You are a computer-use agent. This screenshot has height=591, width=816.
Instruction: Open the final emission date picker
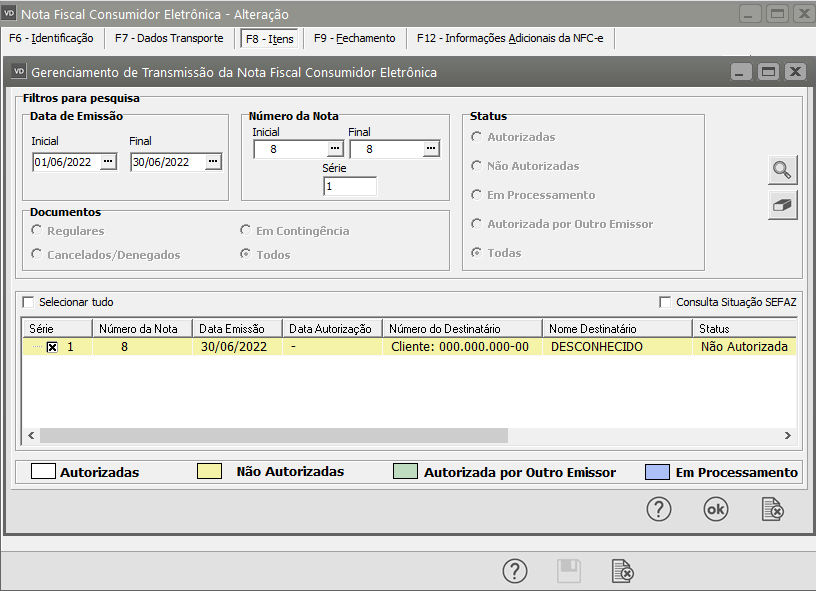pyautogui.click(x=213, y=162)
